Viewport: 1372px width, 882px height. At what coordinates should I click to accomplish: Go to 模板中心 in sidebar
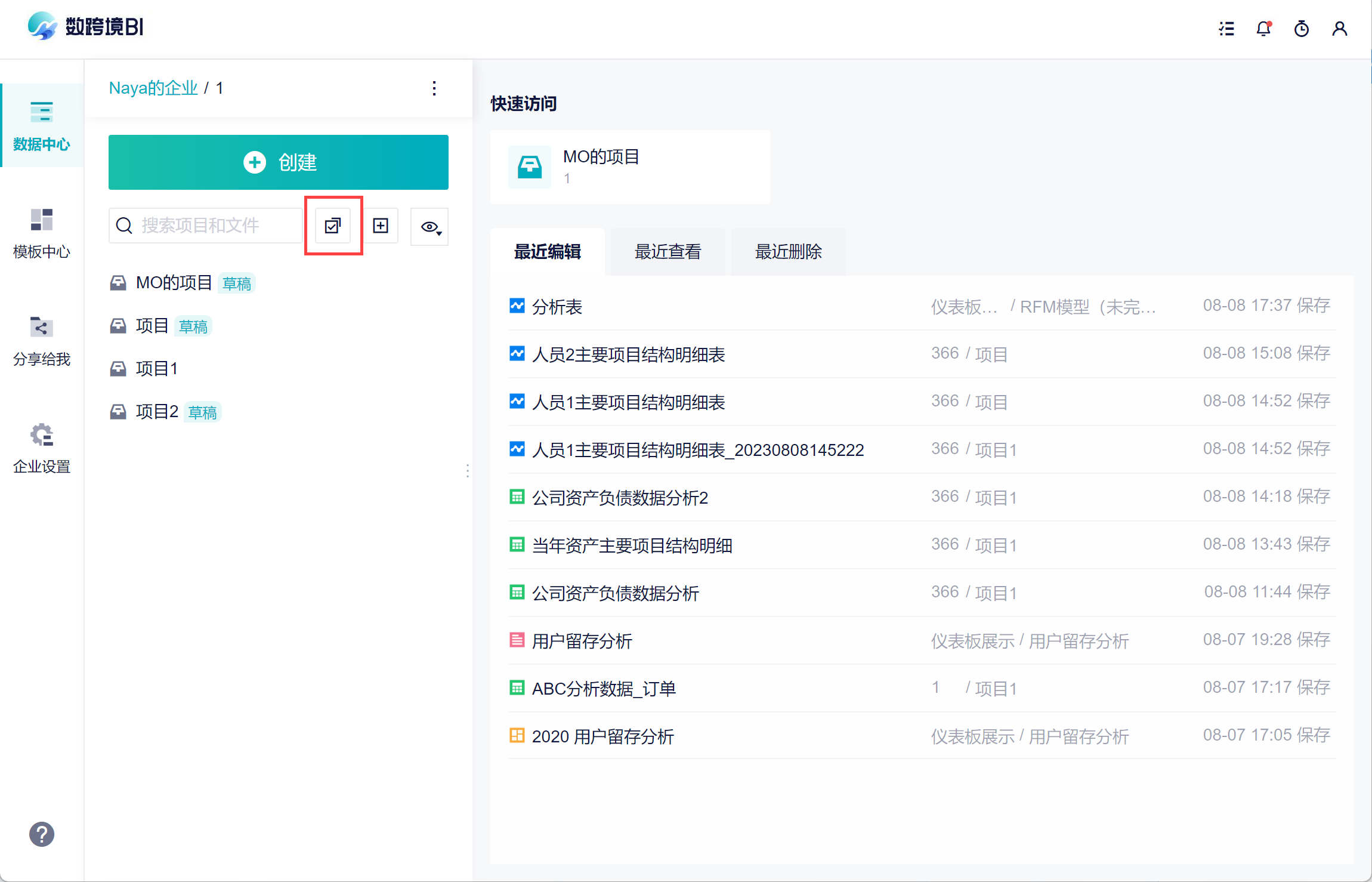click(x=42, y=233)
